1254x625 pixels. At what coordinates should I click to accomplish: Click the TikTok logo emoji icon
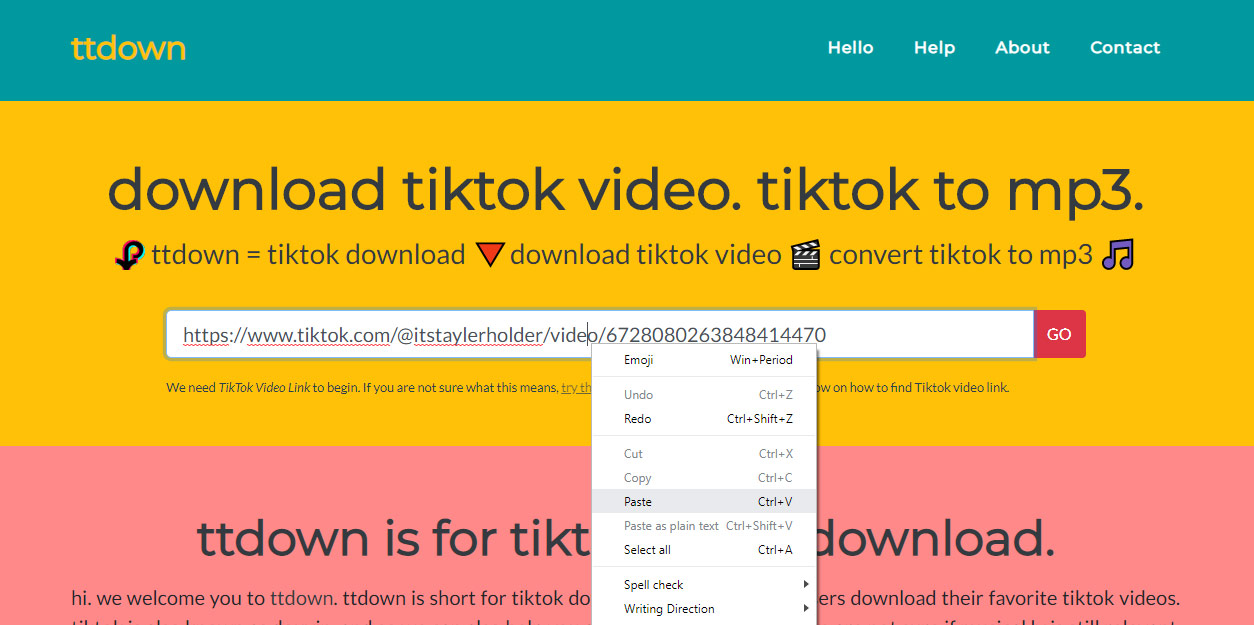(130, 256)
